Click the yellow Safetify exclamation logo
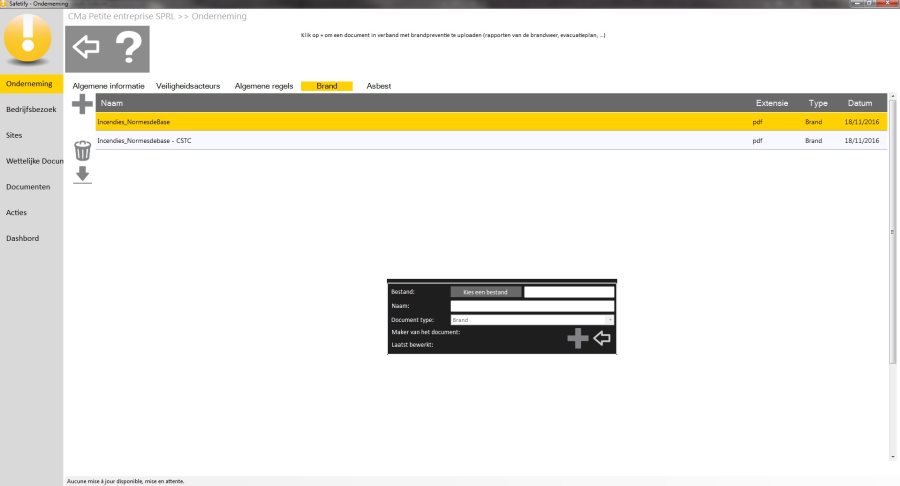The width and height of the screenshot is (900, 486). 28,38
